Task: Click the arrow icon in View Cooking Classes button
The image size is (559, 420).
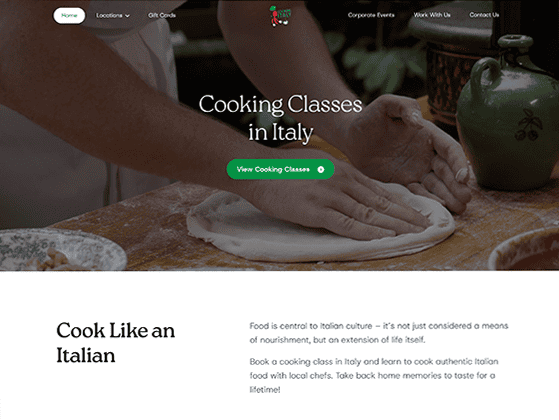Action: tap(321, 169)
